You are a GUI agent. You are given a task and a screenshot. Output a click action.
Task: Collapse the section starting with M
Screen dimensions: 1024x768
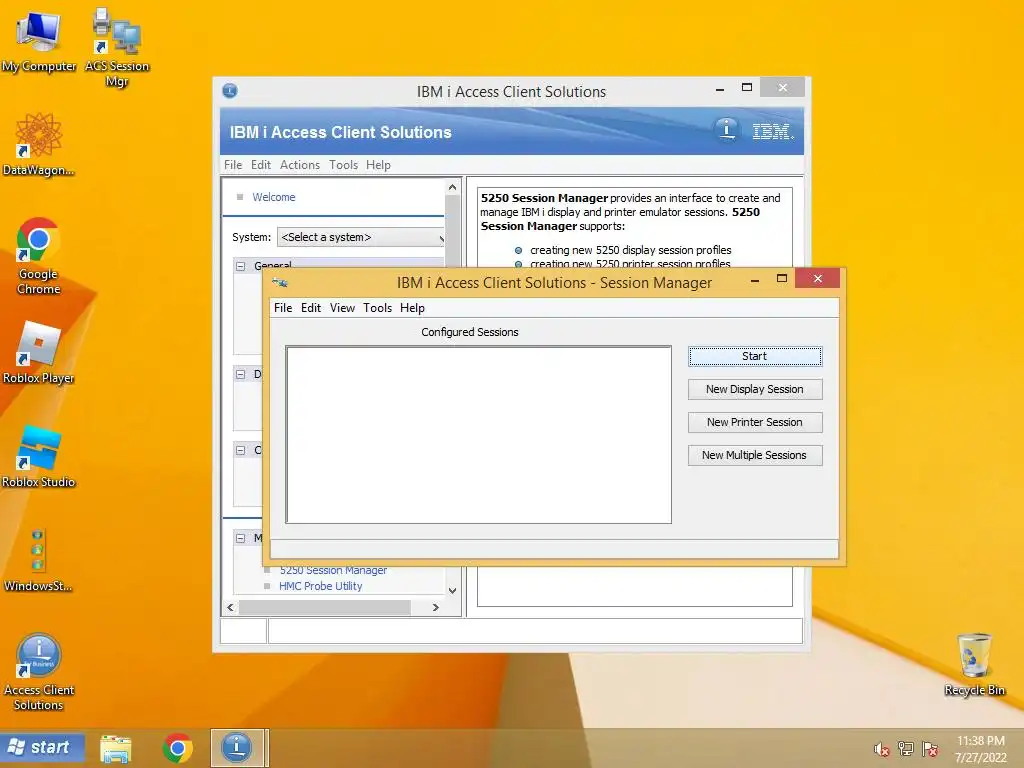click(241, 538)
